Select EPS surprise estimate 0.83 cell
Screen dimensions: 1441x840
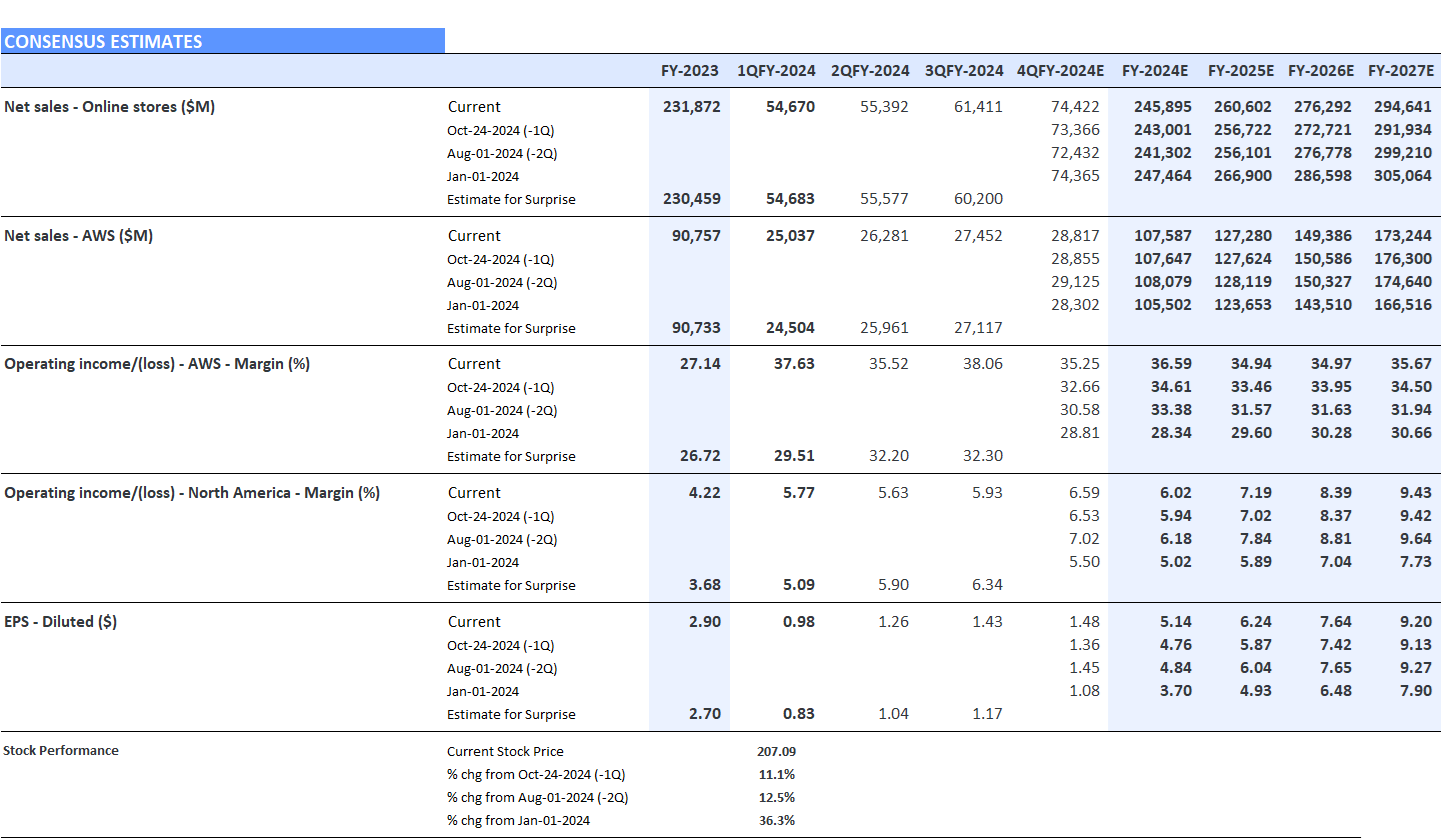pyautogui.click(x=799, y=714)
